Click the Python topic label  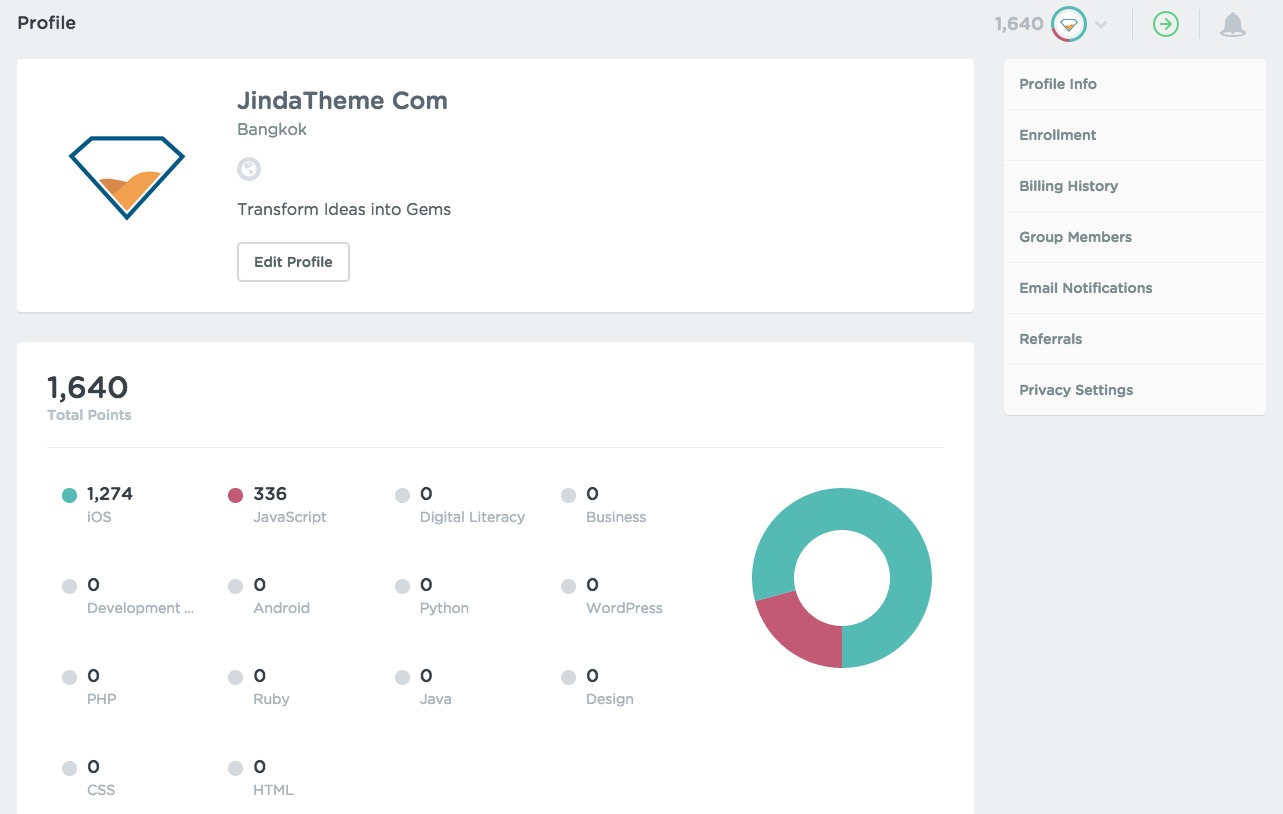point(444,608)
